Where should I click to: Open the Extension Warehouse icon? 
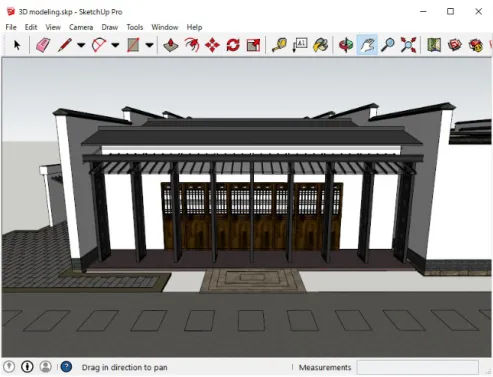(476, 45)
